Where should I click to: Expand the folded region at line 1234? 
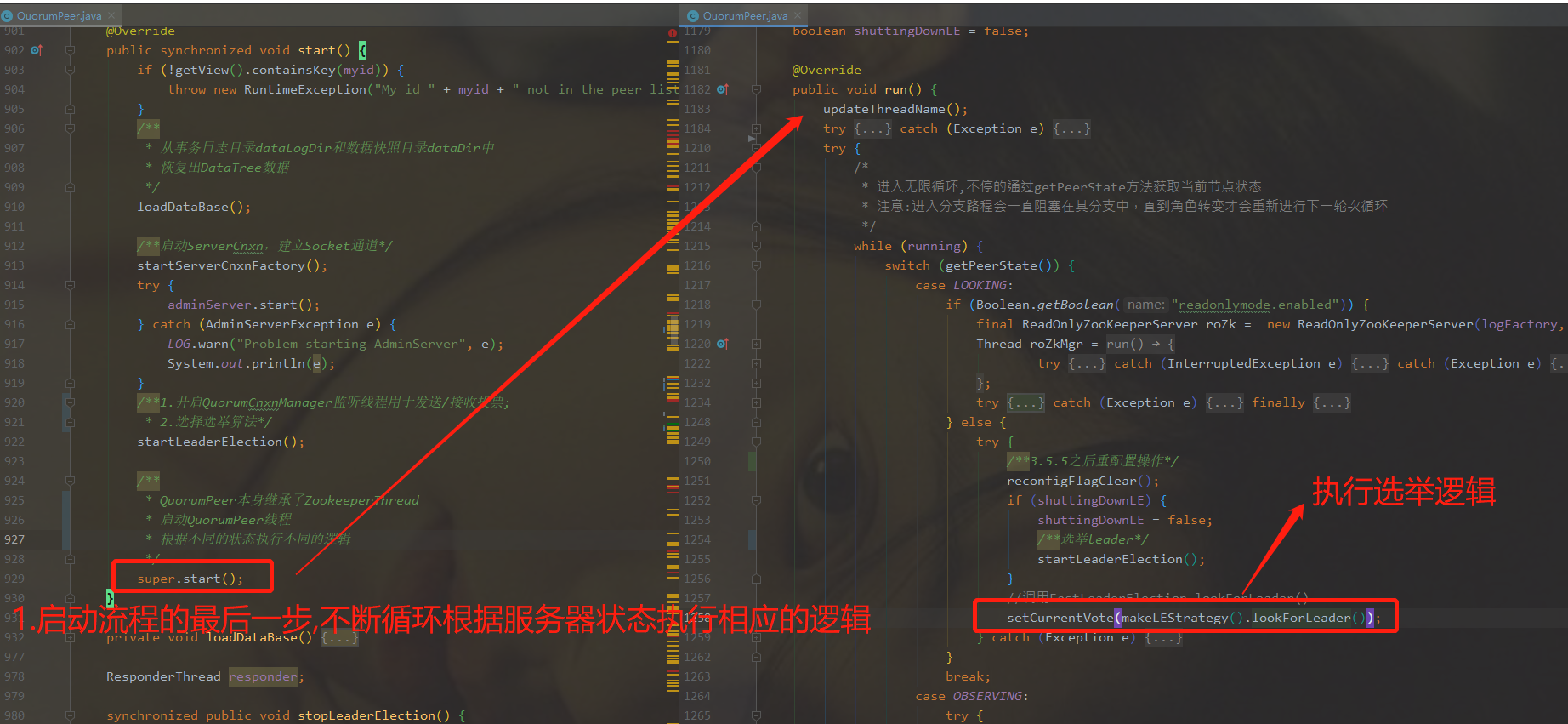pos(756,402)
